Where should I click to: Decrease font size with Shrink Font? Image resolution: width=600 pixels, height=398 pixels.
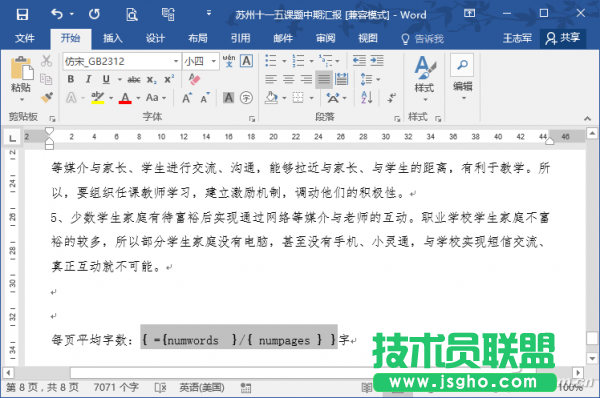(x=205, y=98)
